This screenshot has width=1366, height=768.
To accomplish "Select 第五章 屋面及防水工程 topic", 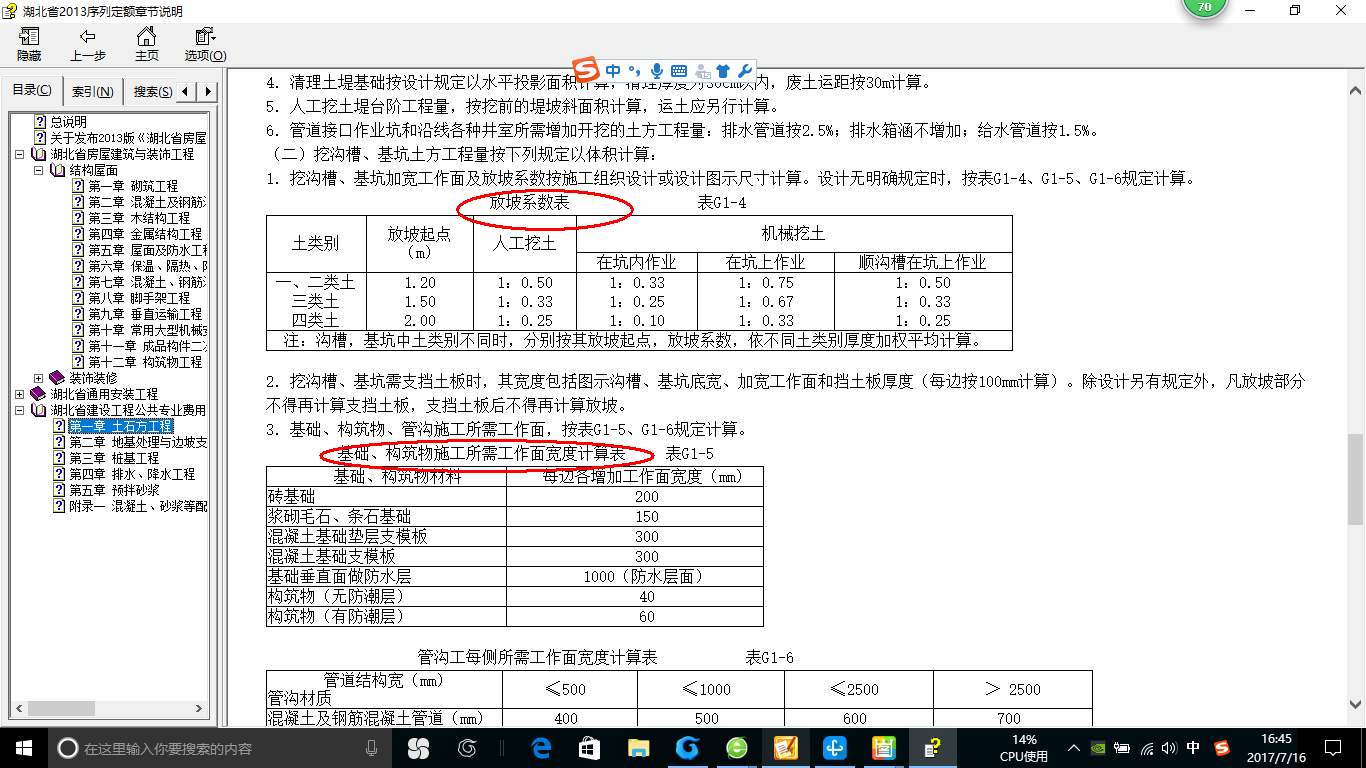I will click(147, 250).
